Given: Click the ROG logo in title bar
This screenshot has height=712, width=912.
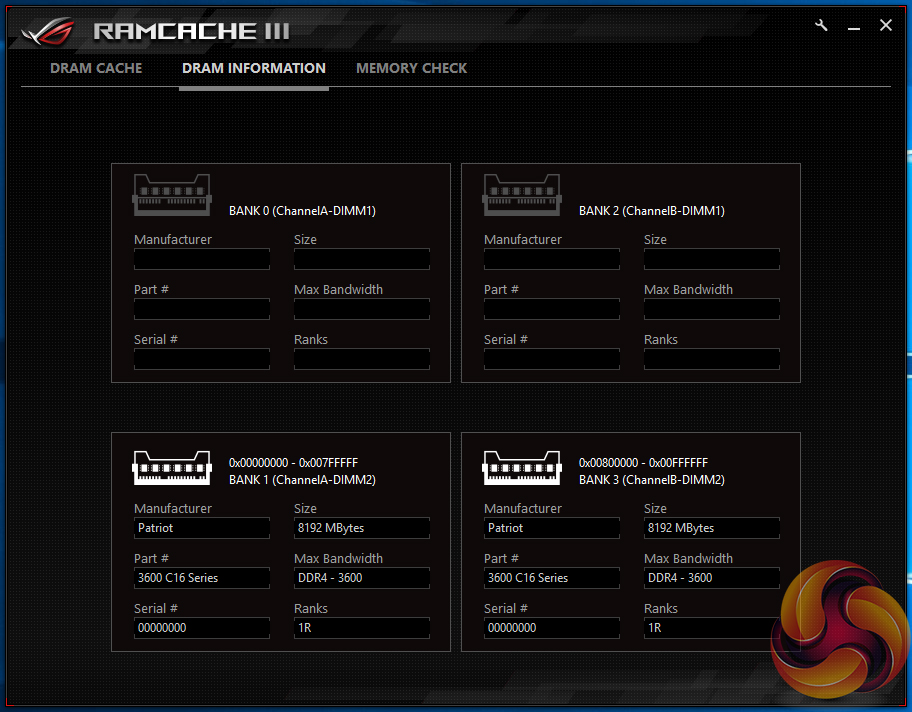Looking at the screenshot, I should pyautogui.click(x=48, y=31).
